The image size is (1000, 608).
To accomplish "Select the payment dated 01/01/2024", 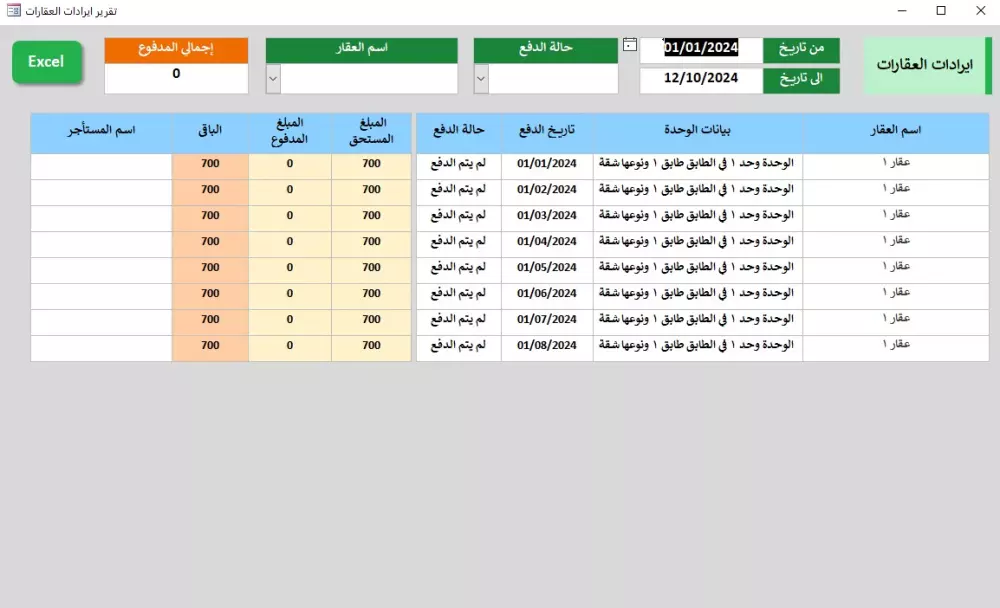I will tap(546, 163).
